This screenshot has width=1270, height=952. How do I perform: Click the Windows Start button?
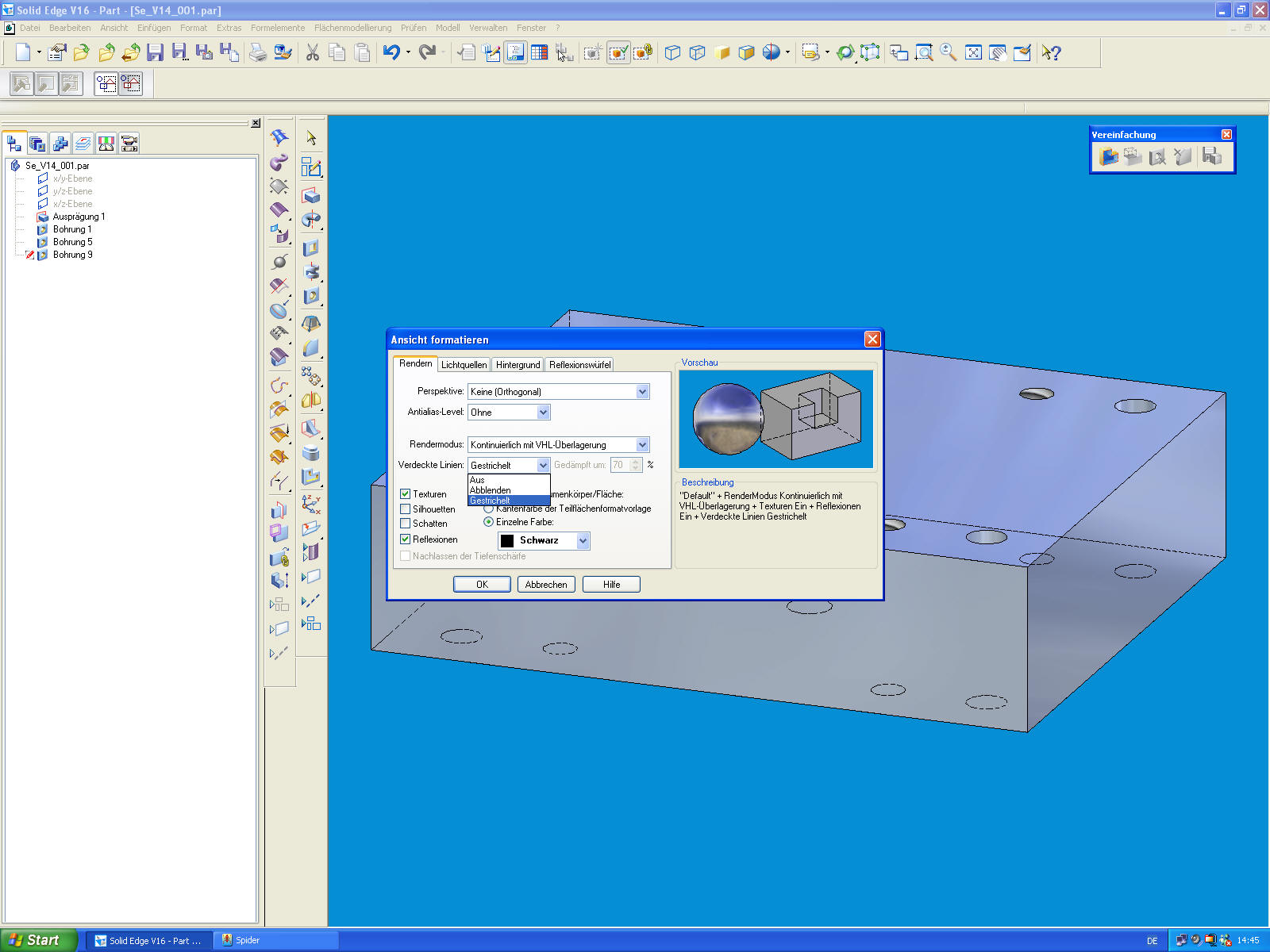coord(37,940)
